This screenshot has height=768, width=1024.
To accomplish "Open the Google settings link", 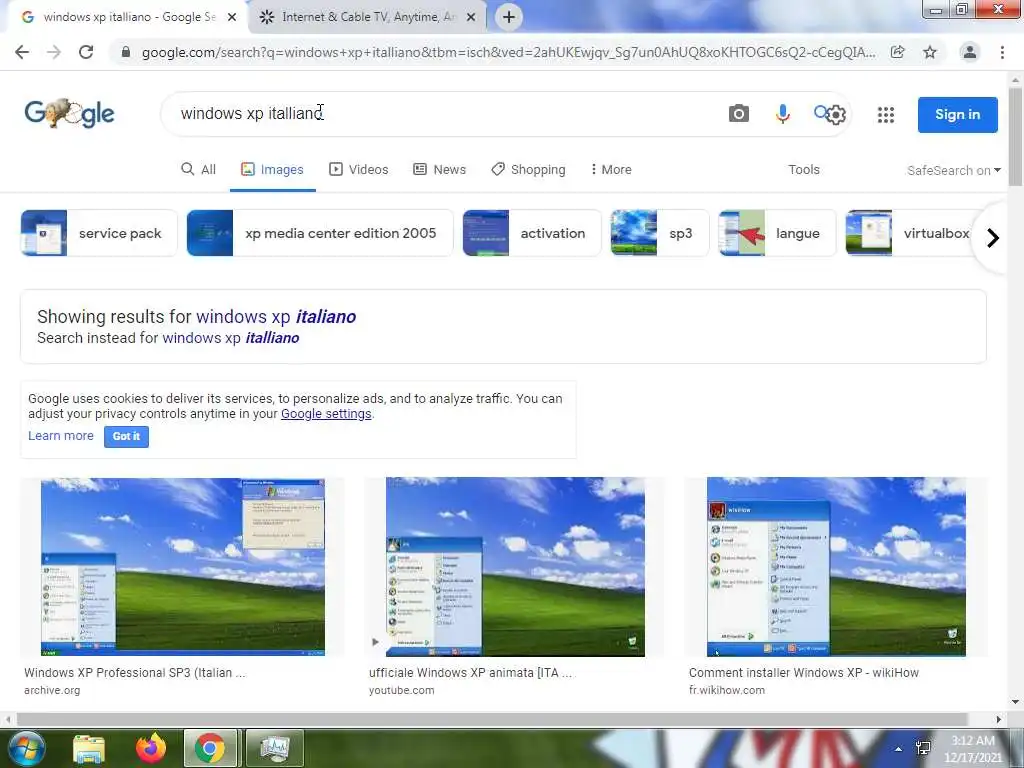I will tap(326, 414).
